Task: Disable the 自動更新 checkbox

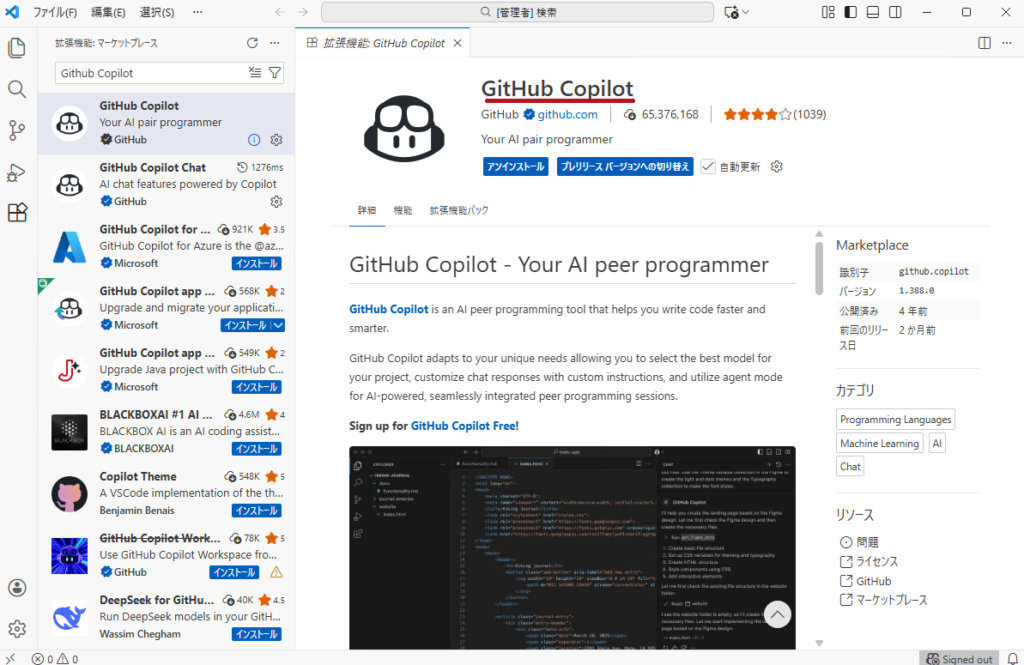Action: [x=709, y=166]
